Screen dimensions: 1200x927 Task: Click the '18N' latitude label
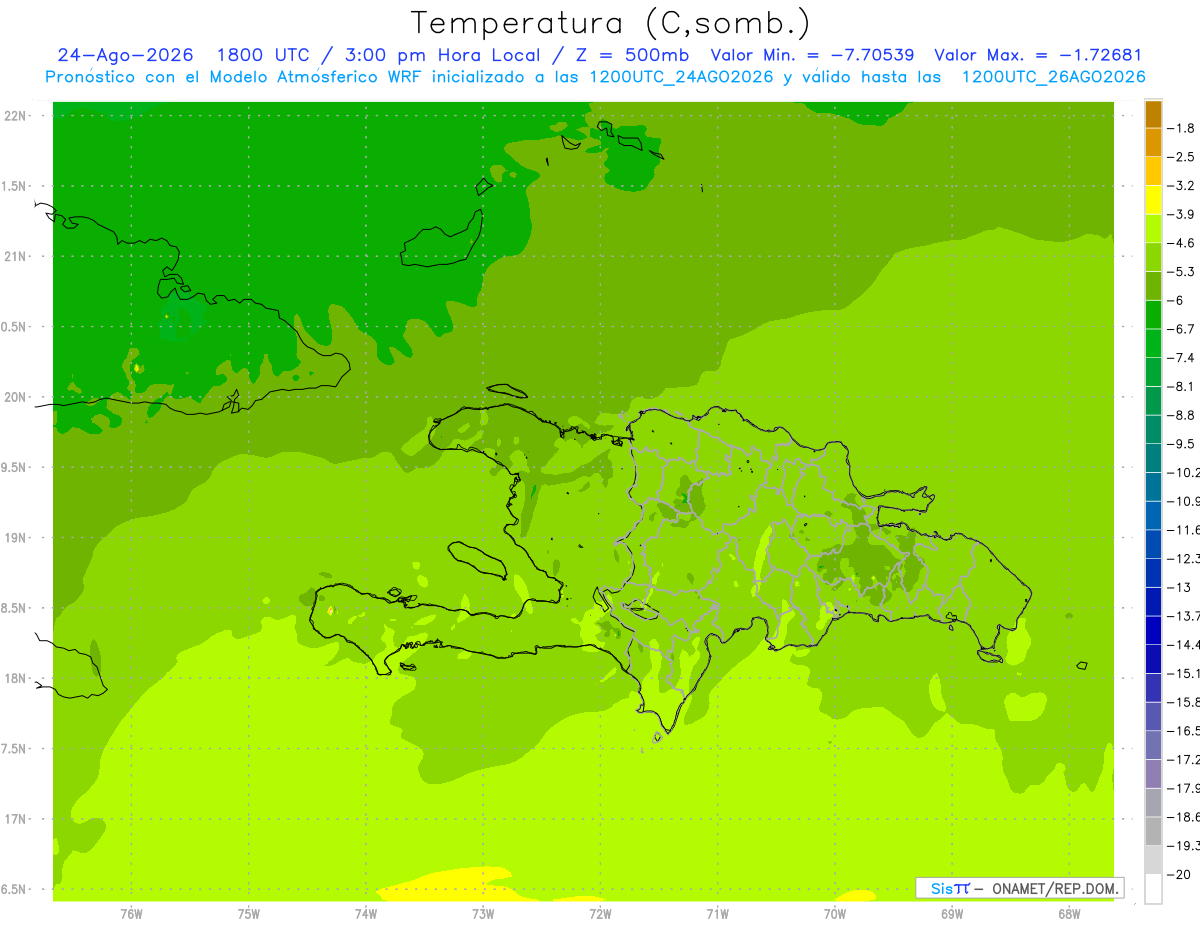15,678
